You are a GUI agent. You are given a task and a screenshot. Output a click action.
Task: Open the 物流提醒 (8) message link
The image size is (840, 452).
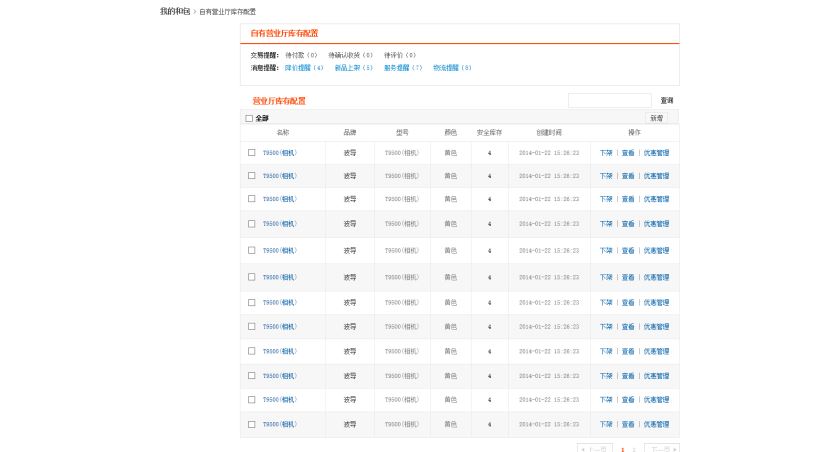[452, 68]
